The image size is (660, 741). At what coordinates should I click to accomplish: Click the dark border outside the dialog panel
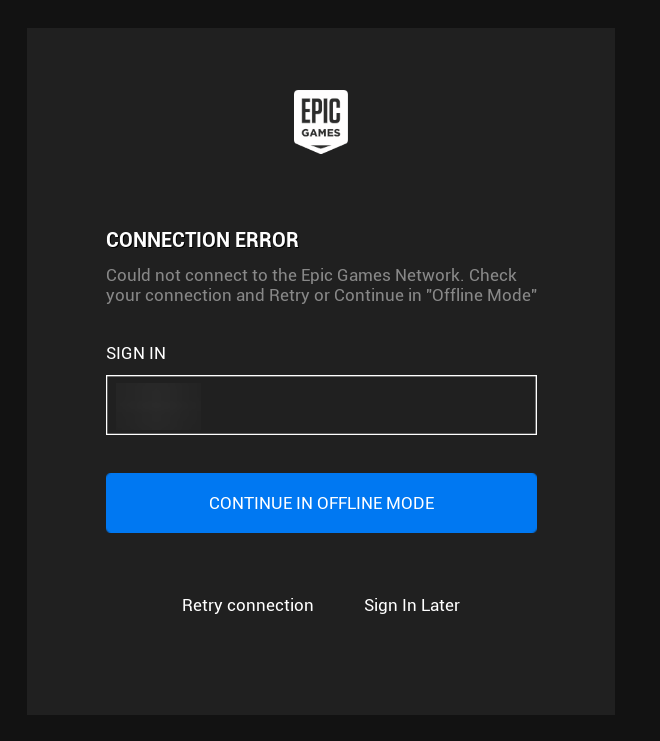point(637,369)
